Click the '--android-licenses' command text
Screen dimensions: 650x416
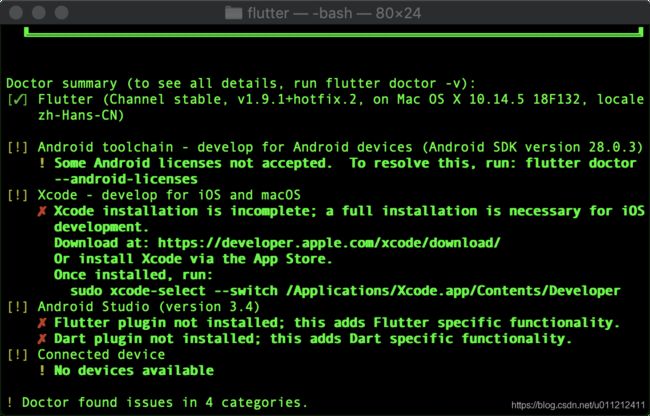click(126, 179)
